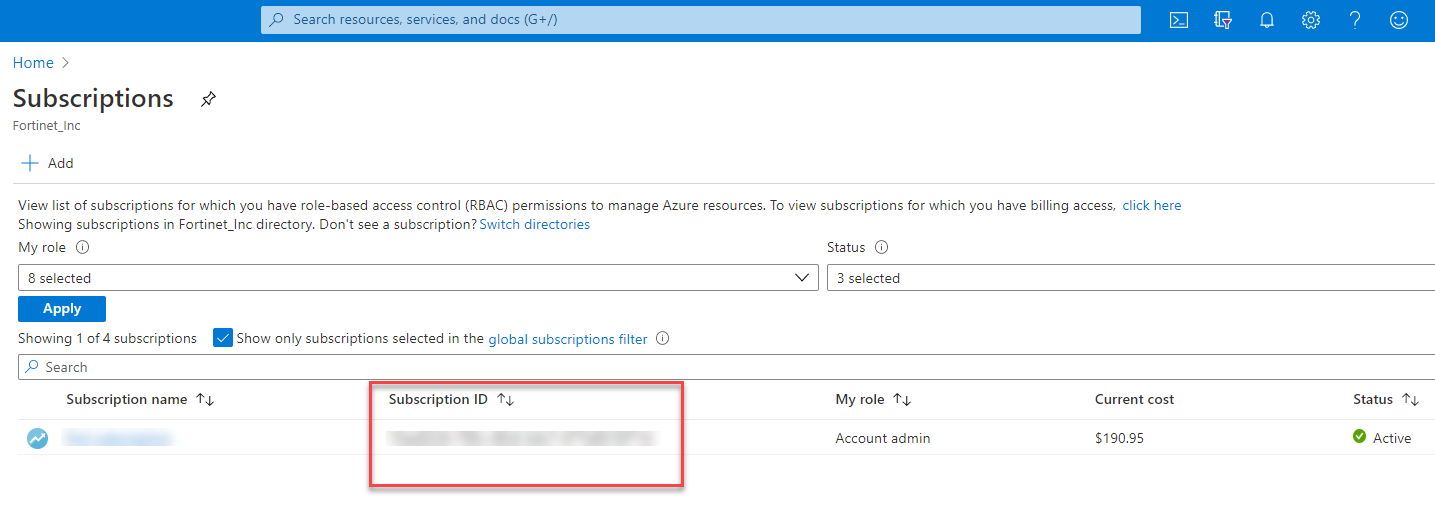
Task: Expand the My role dropdown
Action: [x=417, y=278]
